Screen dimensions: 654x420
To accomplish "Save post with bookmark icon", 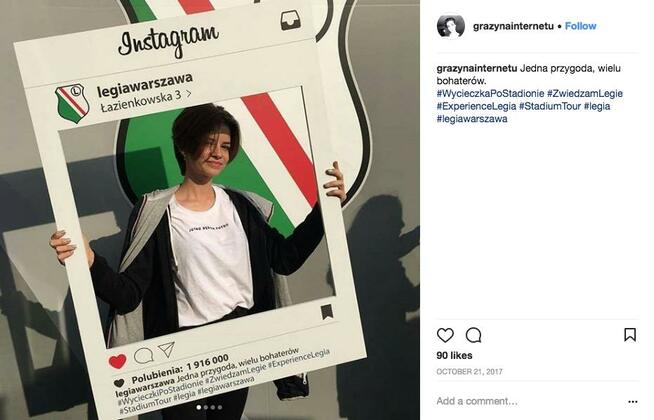I will click(x=630, y=334).
